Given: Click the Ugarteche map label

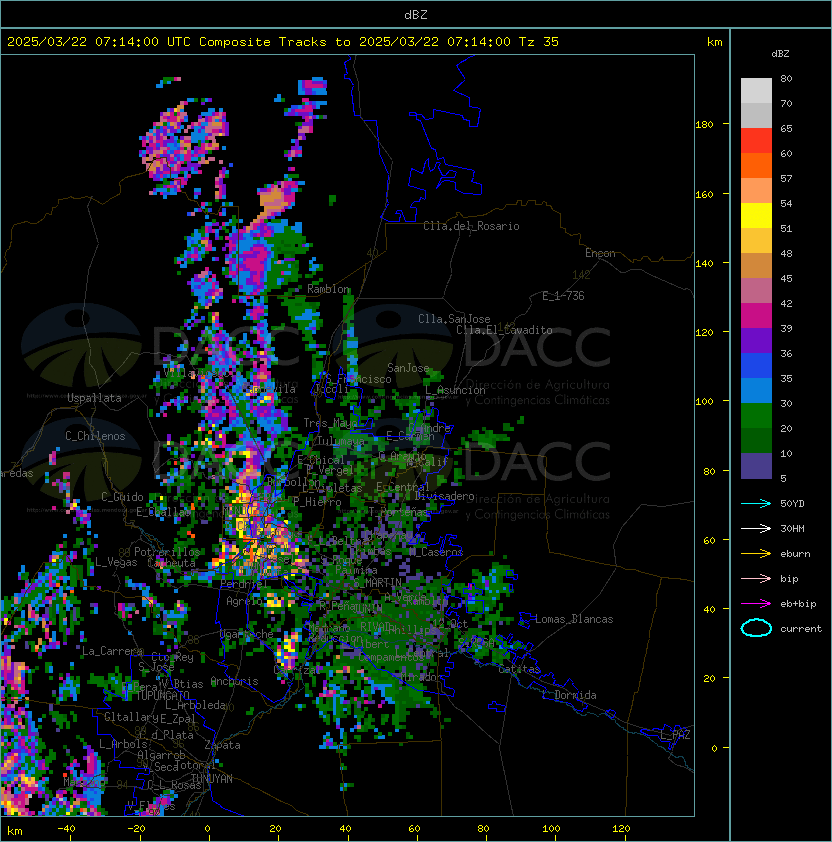Looking at the screenshot, I should point(247,634).
